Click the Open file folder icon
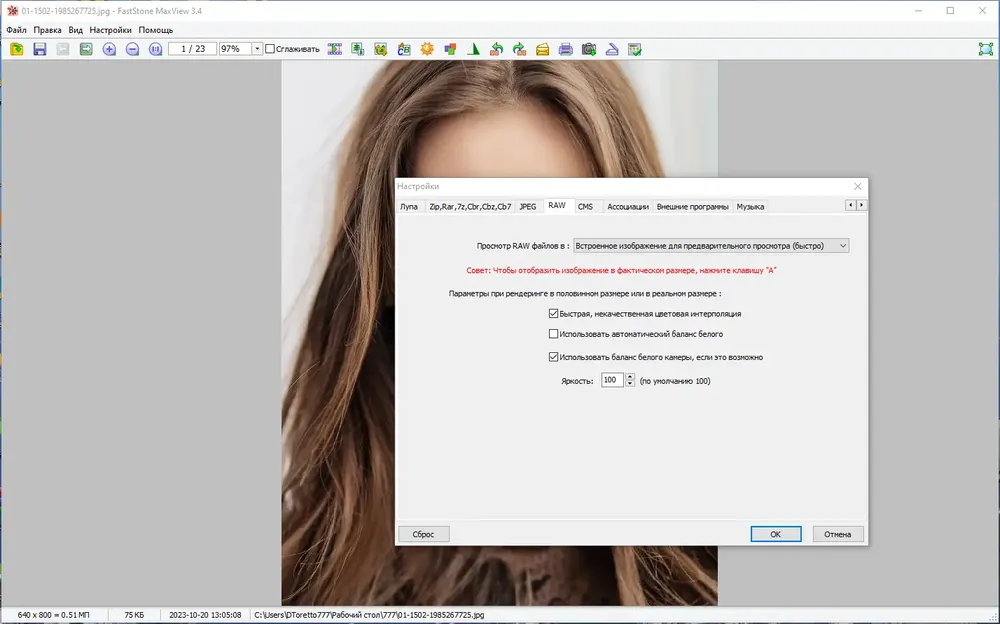This screenshot has height=624, width=1000. click(17, 49)
